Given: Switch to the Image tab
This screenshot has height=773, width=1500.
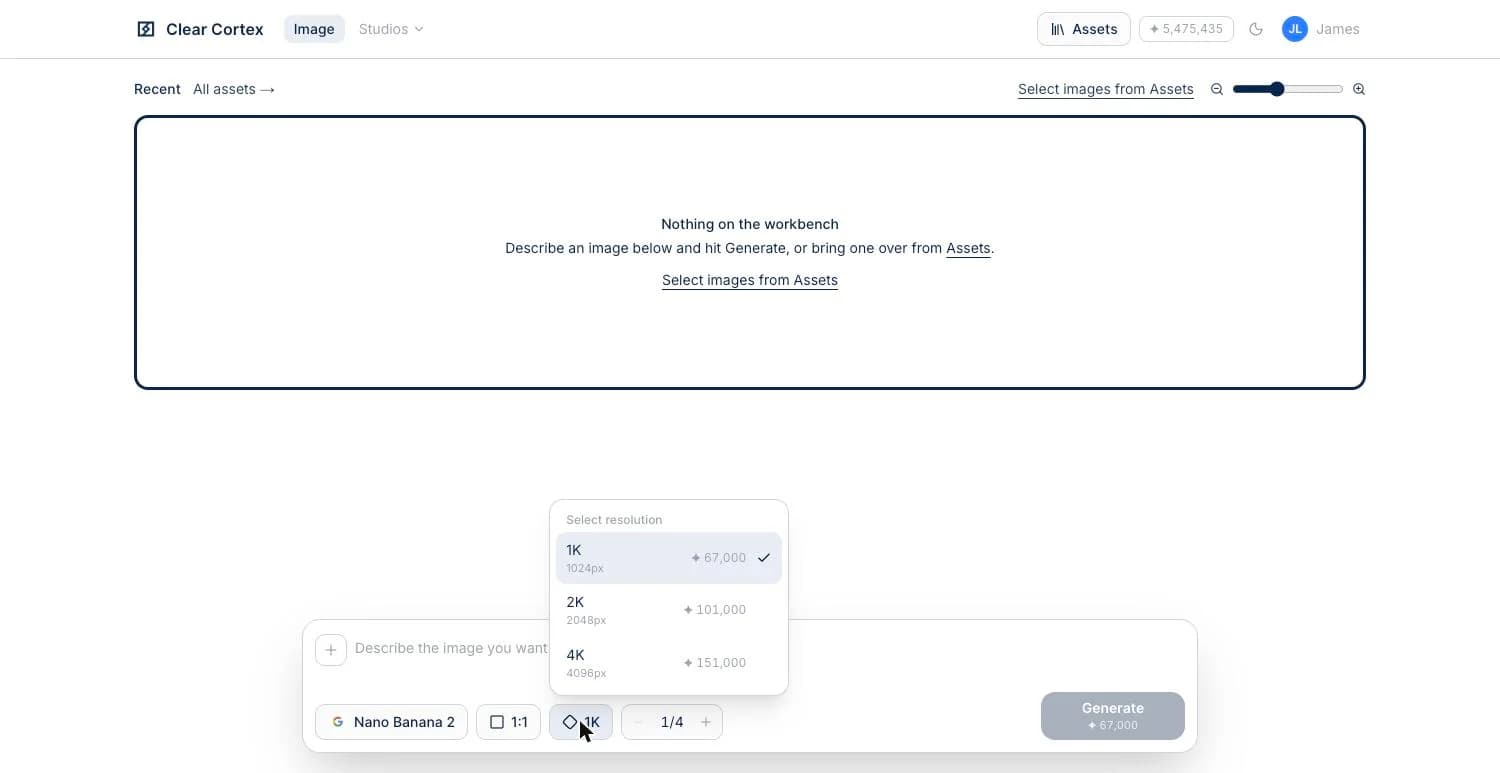Looking at the screenshot, I should (x=314, y=29).
